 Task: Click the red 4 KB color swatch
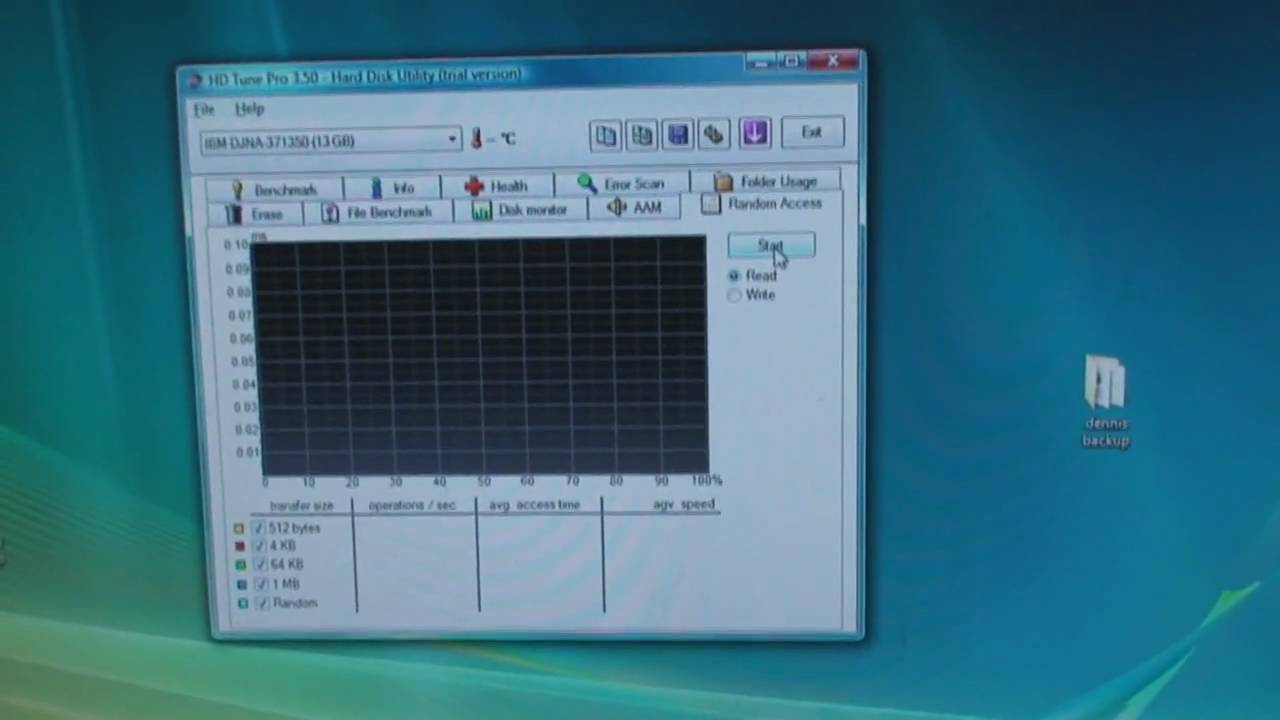point(239,547)
